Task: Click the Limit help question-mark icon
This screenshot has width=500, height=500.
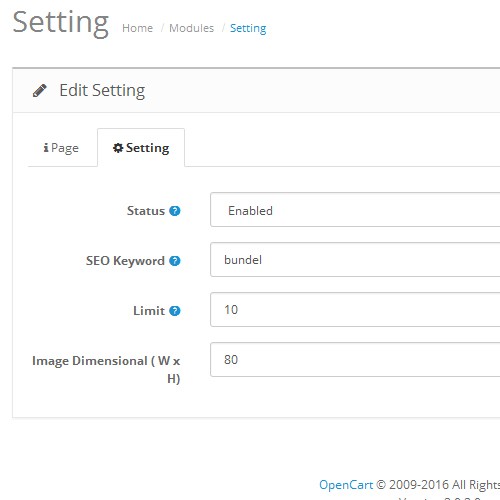Action: pos(175,311)
